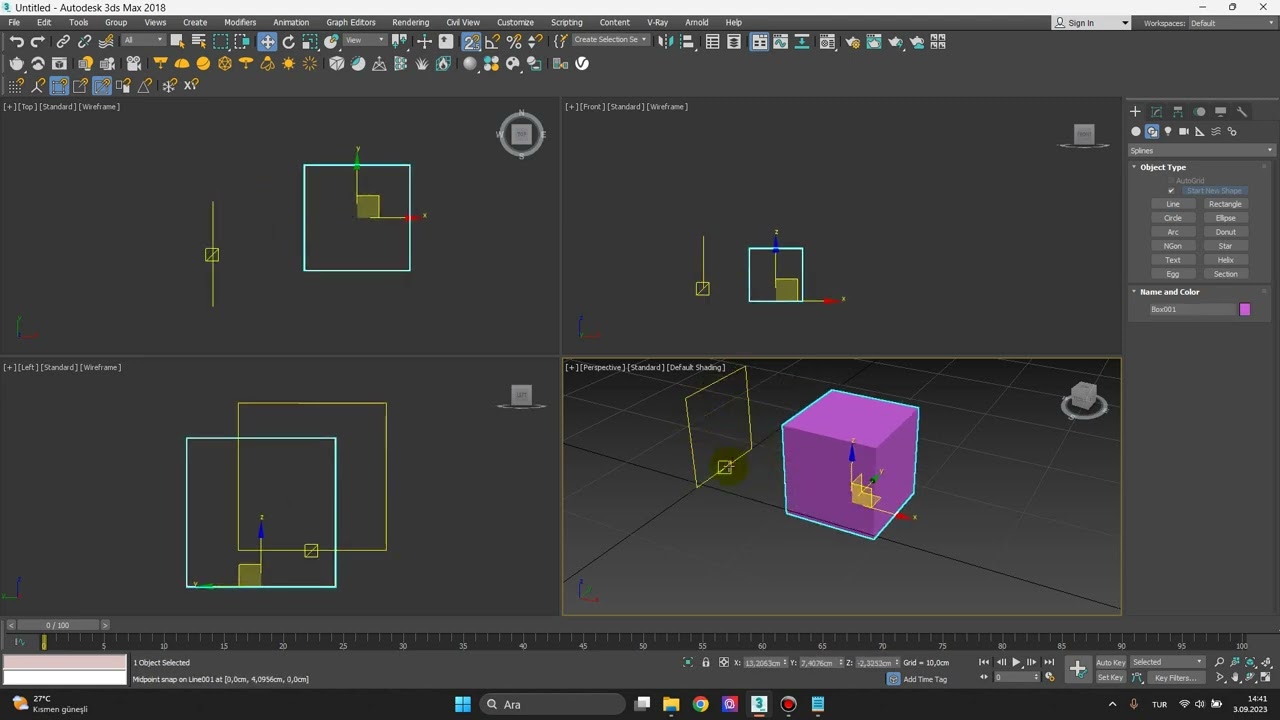Activate the Select and Move tool
The width and height of the screenshot is (1280, 720).
coord(267,41)
